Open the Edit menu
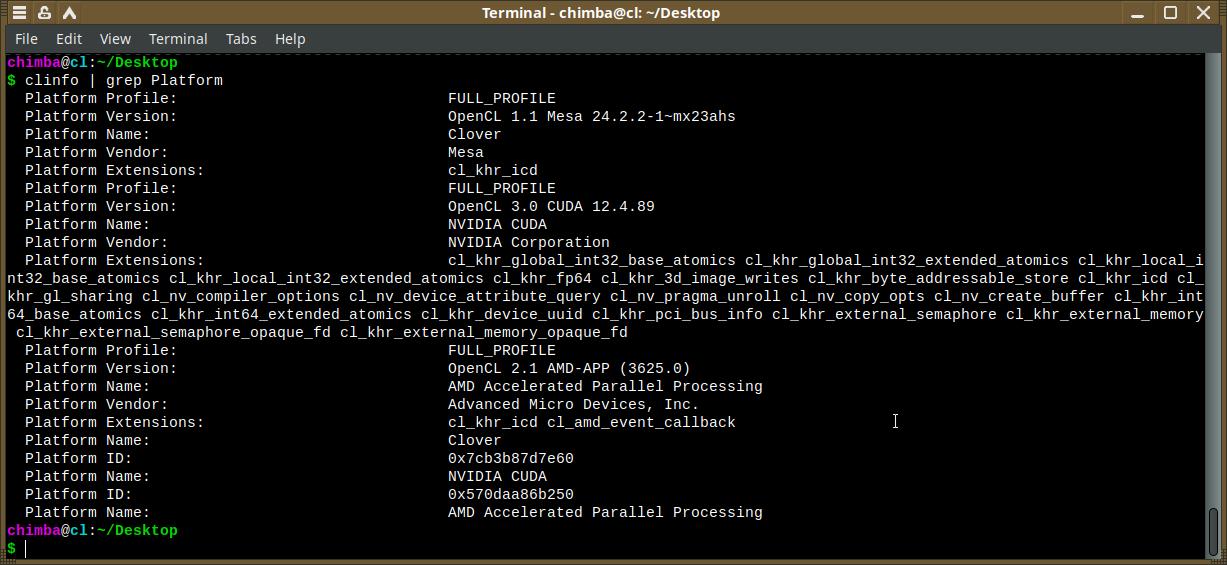1227x565 pixels. [x=69, y=39]
